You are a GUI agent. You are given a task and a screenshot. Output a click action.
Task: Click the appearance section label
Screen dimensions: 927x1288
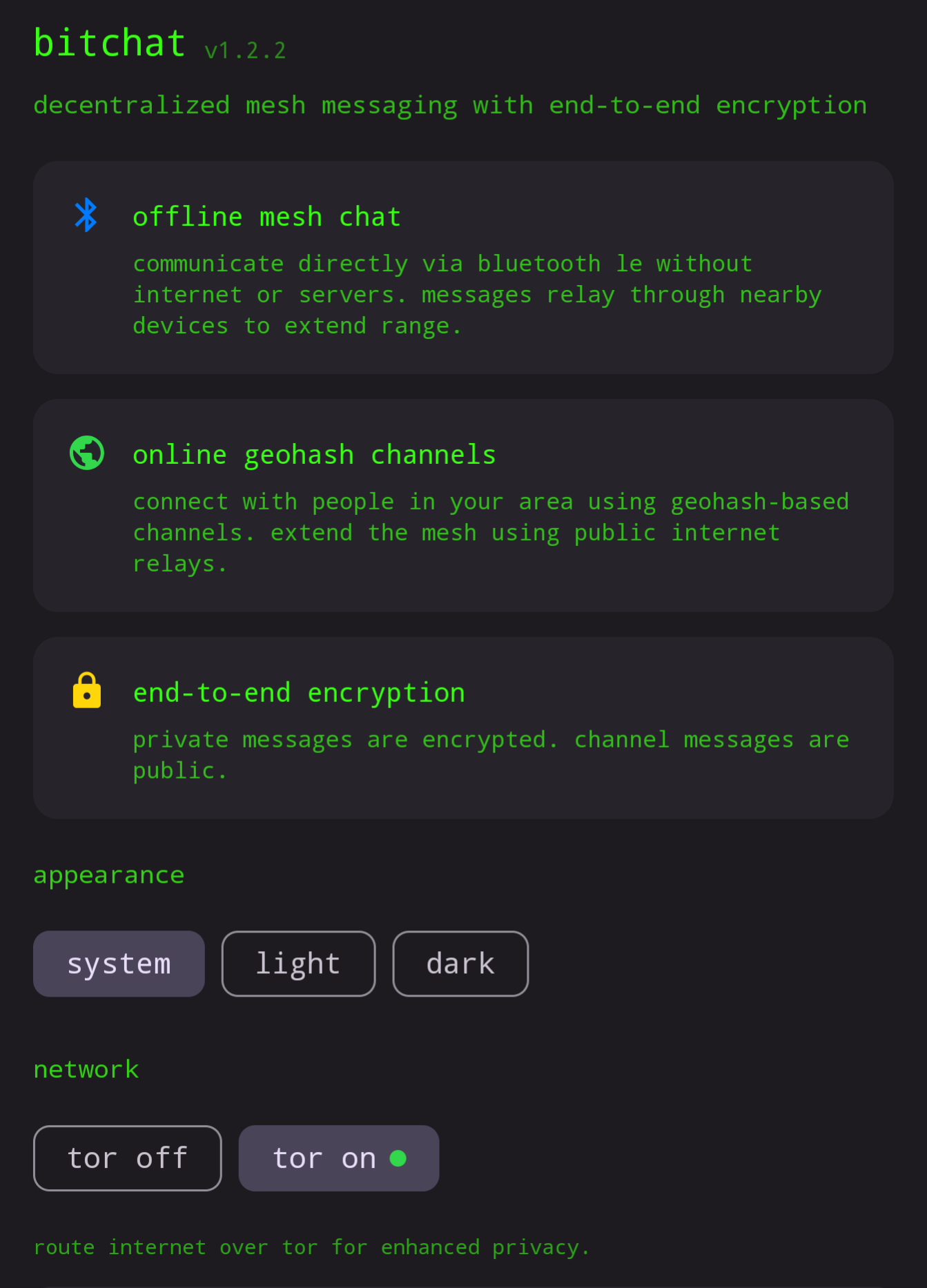click(x=109, y=875)
